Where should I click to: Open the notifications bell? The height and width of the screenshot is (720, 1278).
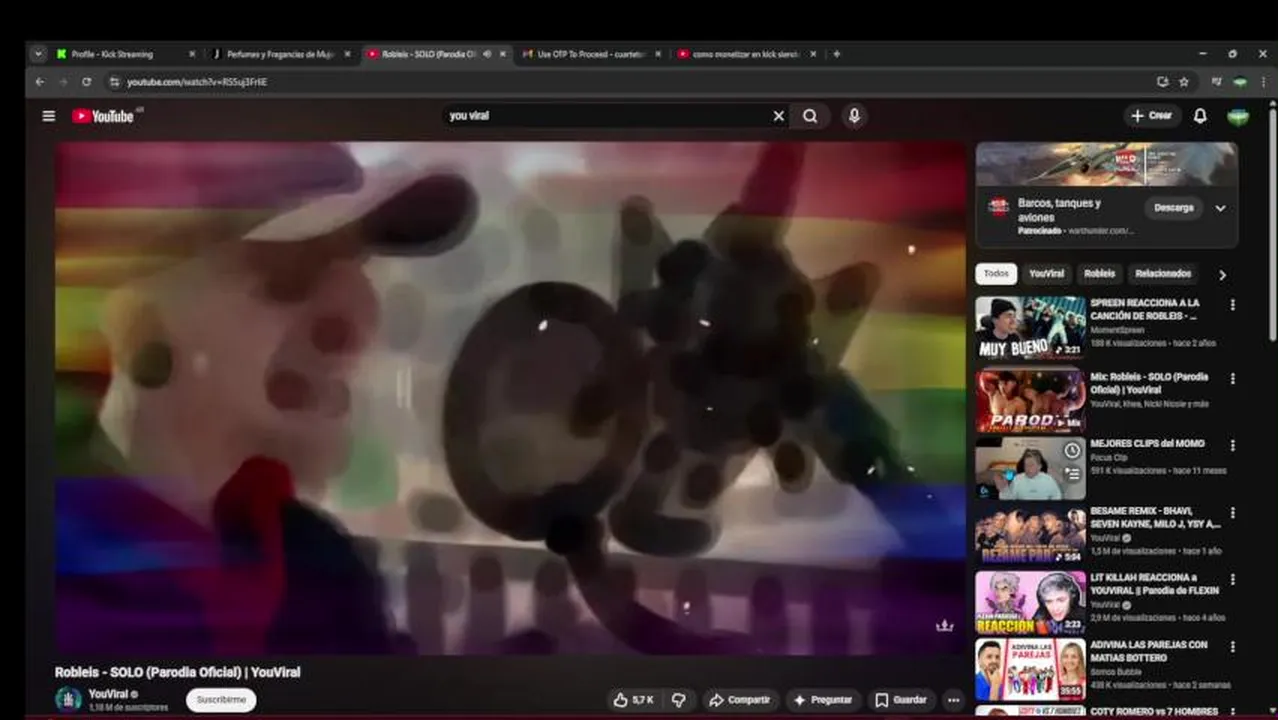point(1200,116)
